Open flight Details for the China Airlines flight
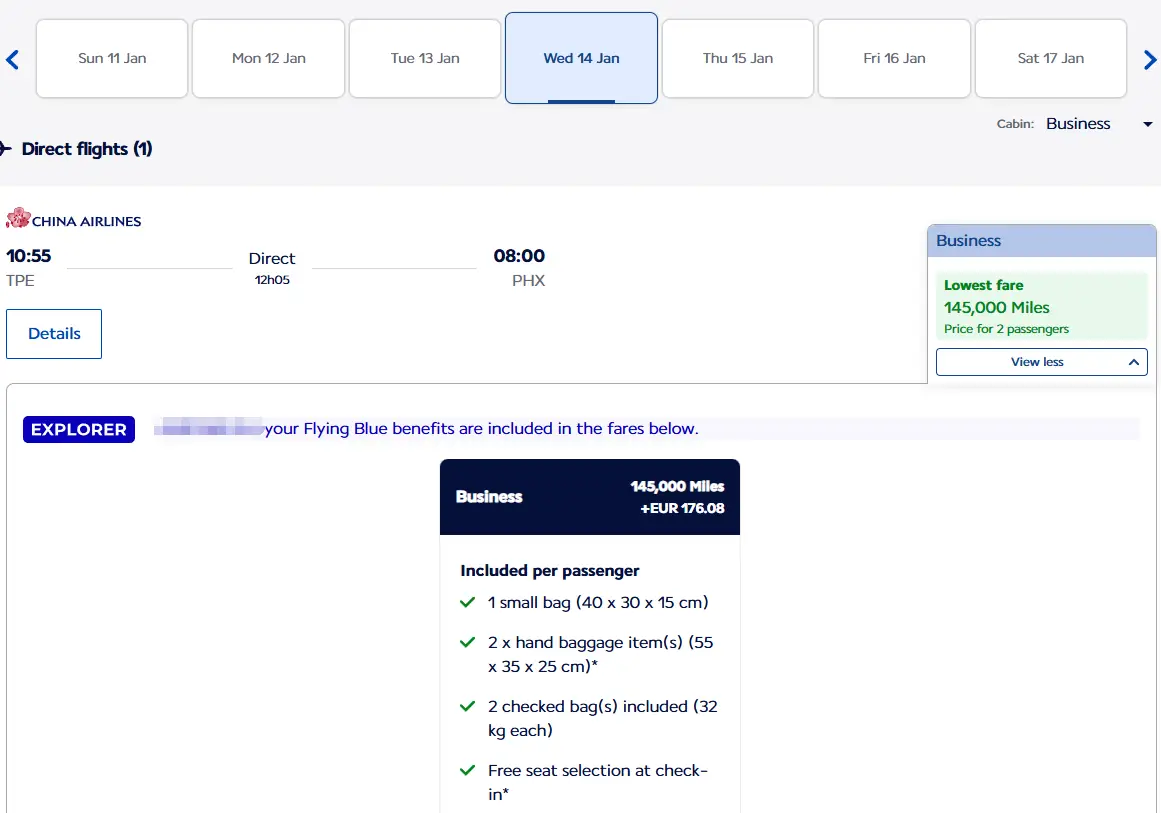 pyautogui.click(x=54, y=334)
